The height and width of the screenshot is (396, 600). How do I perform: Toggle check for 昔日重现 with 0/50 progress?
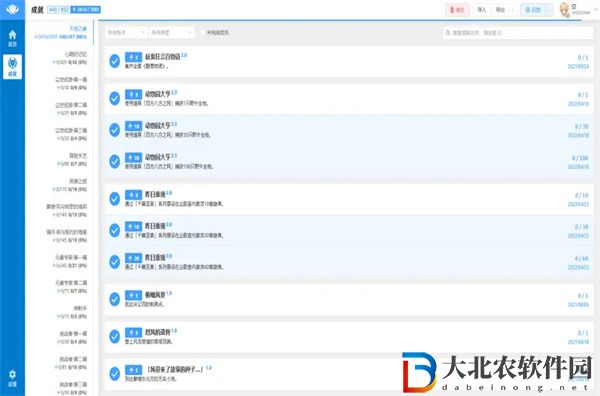[x=114, y=262]
